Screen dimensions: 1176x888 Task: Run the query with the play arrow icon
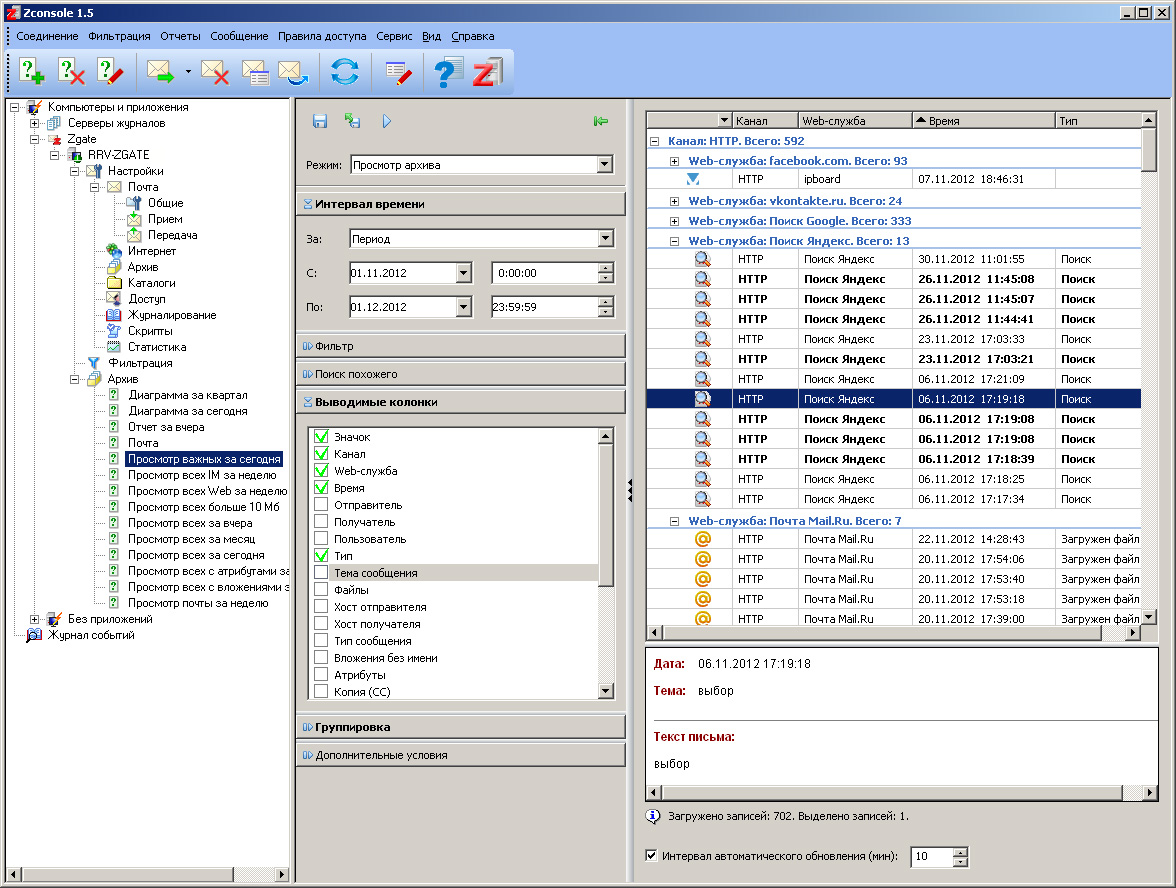point(387,121)
